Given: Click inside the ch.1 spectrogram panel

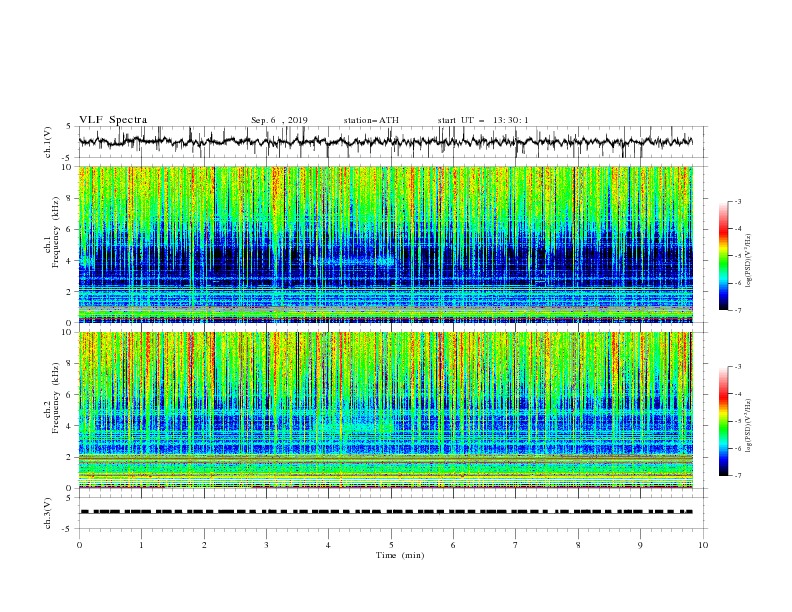Looking at the screenshot, I should 386,244.
